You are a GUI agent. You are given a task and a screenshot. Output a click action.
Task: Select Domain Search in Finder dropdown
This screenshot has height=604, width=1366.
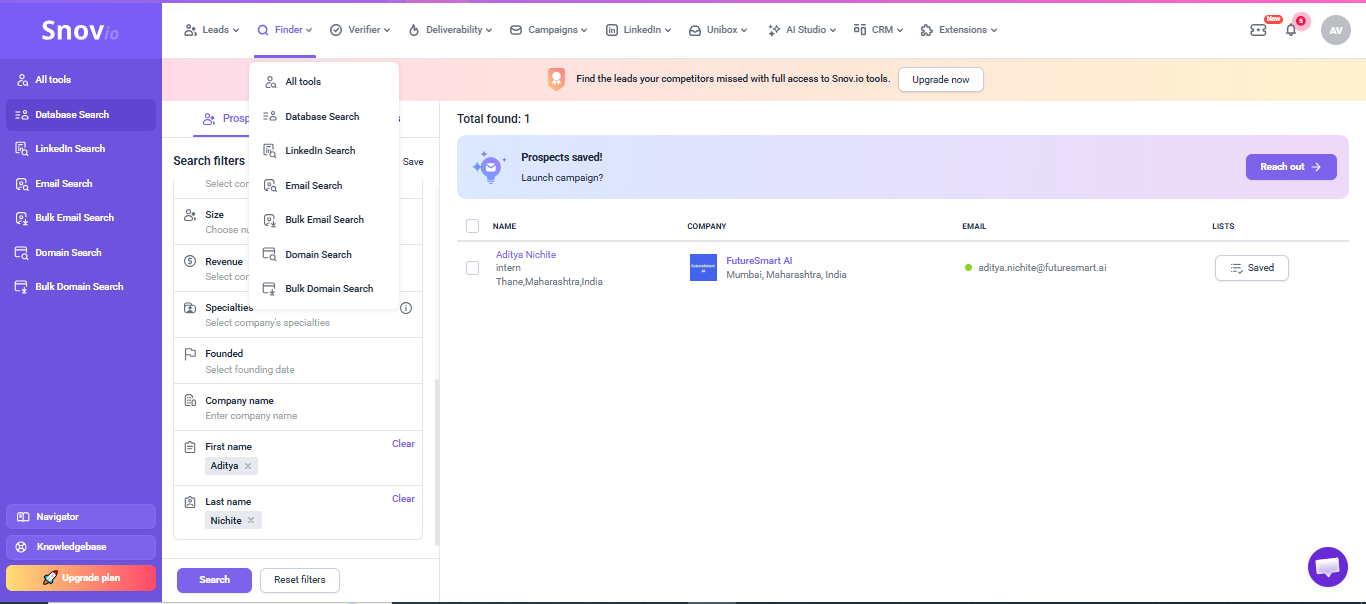coord(324,254)
